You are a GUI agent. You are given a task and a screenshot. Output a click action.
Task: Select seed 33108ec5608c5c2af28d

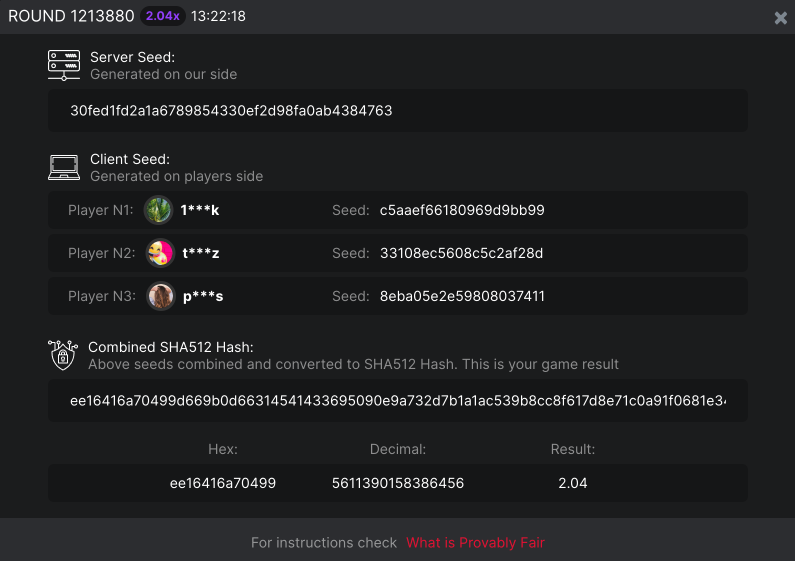461,253
